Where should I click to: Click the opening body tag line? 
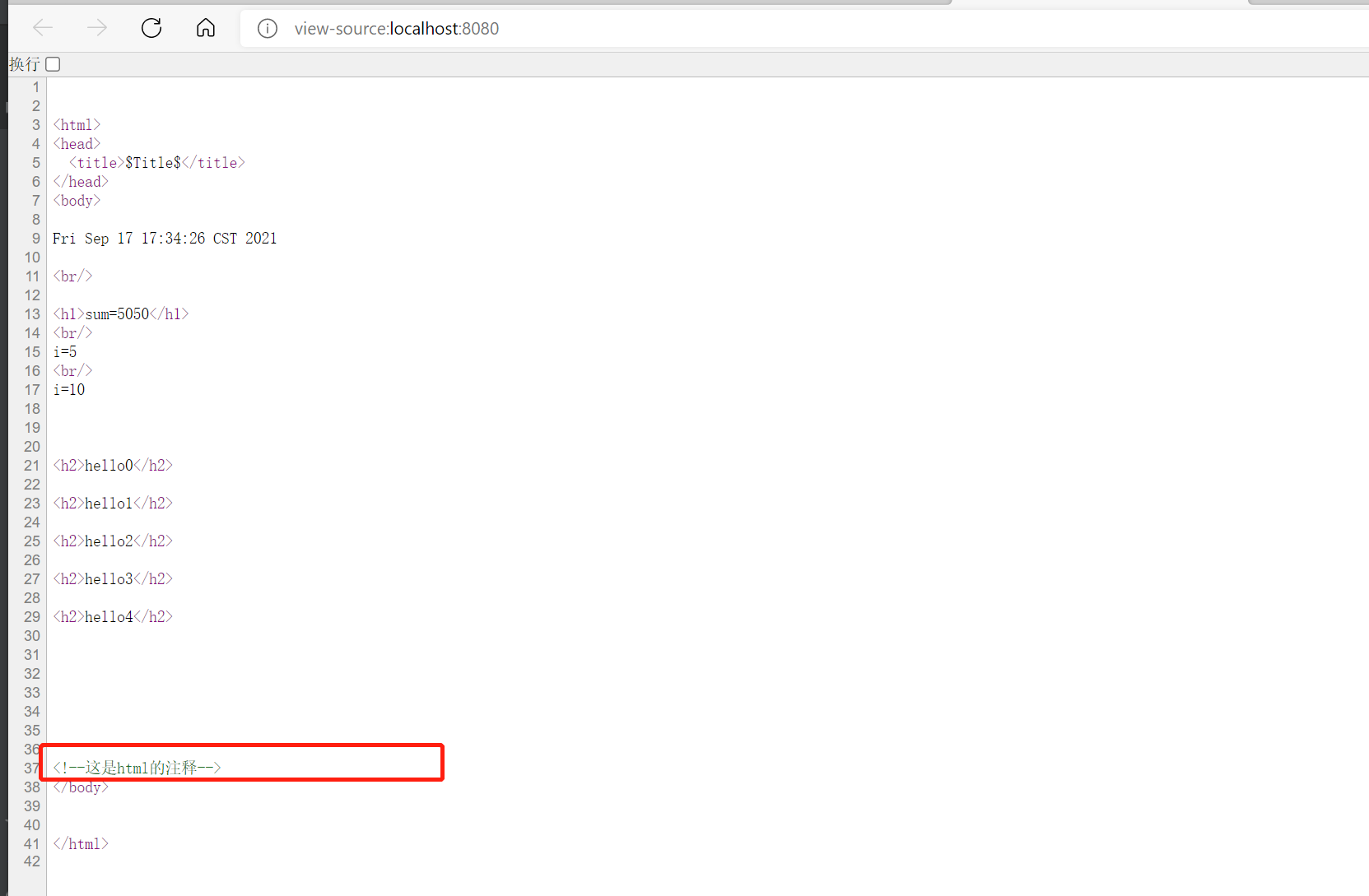coord(77,201)
